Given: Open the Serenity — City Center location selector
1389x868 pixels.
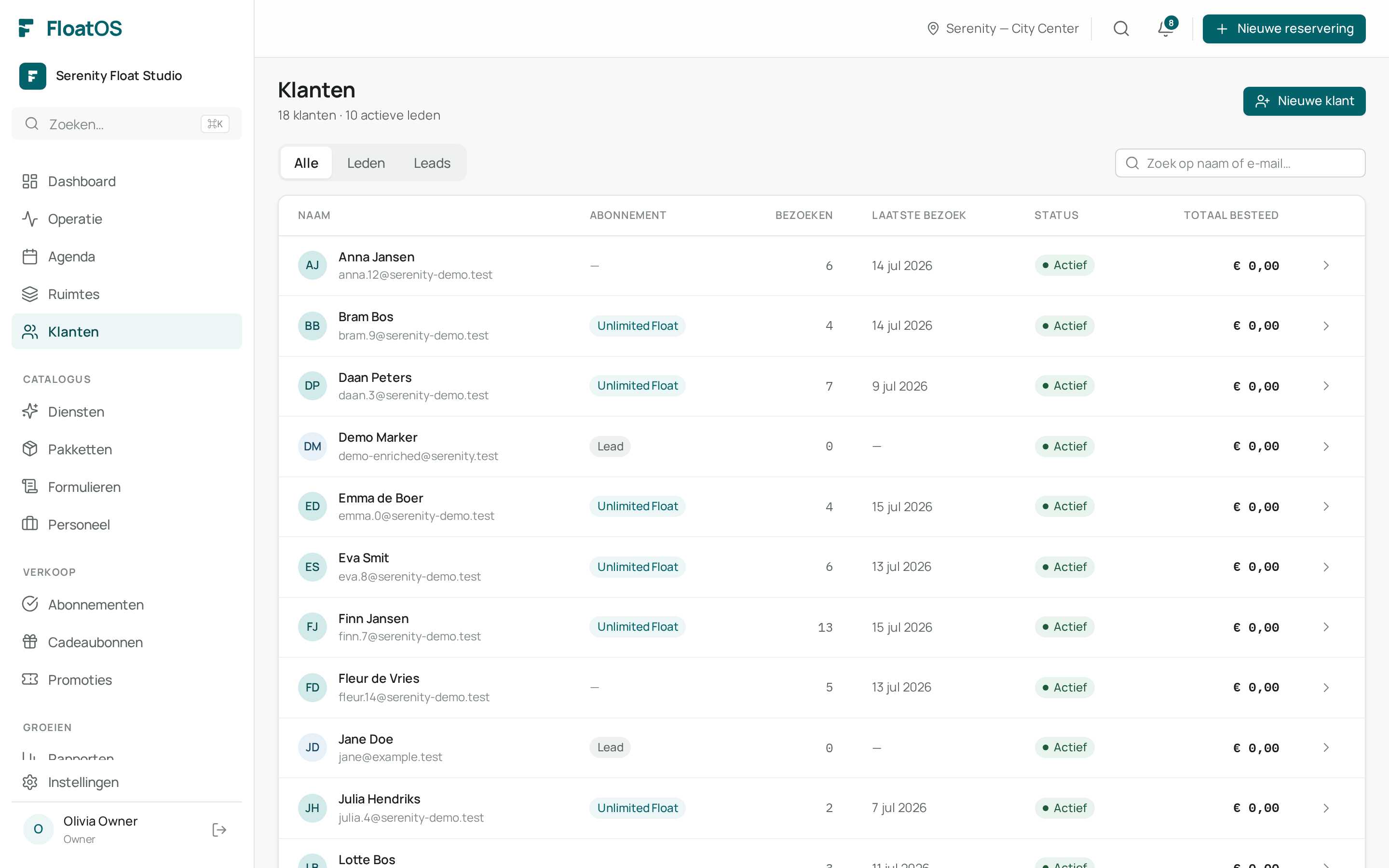Looking at the screenshot, I should pyautogui.click(x=1003, y=29).
